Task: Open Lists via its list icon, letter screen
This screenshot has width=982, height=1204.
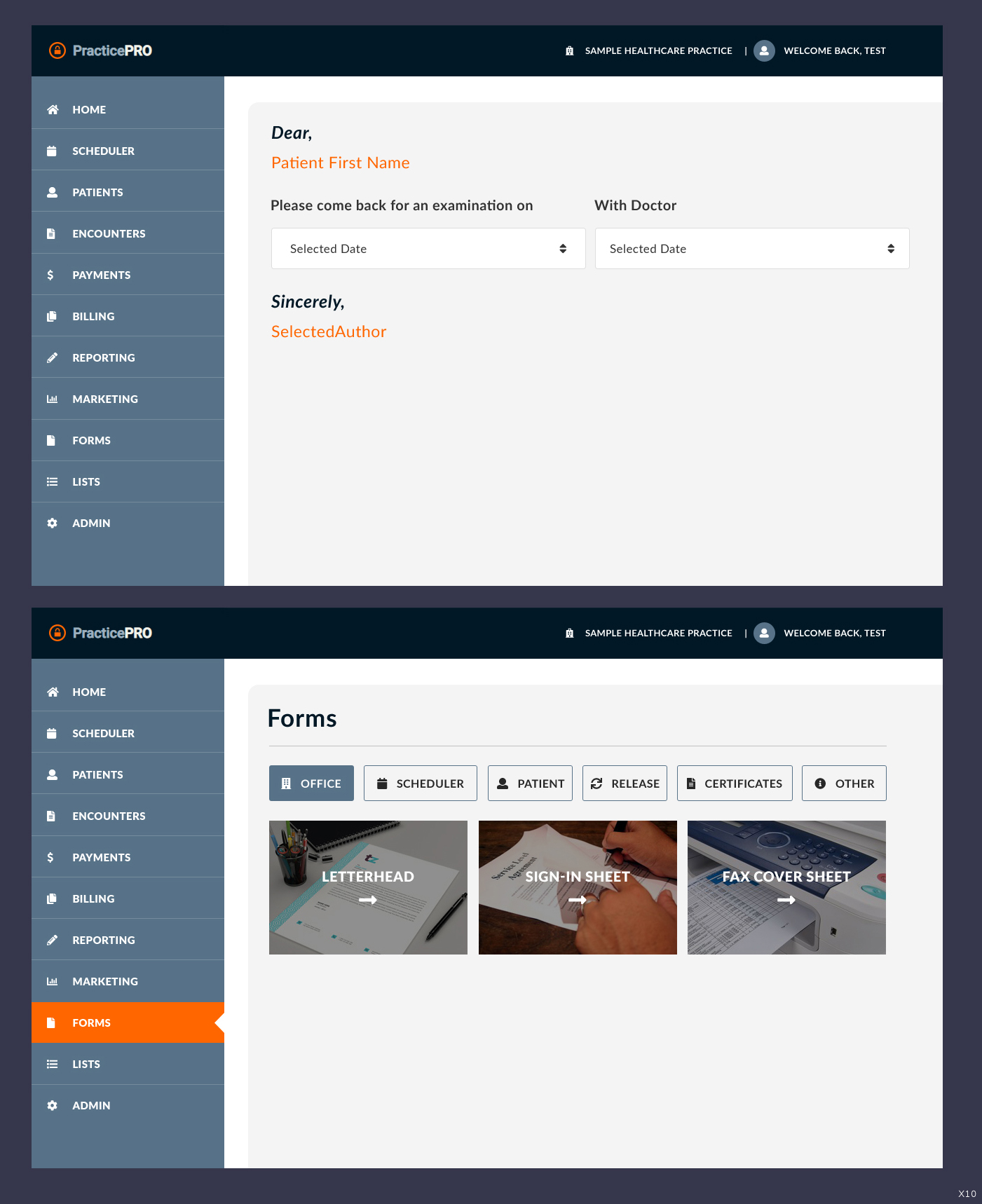Action: click(x=53, y=481)
